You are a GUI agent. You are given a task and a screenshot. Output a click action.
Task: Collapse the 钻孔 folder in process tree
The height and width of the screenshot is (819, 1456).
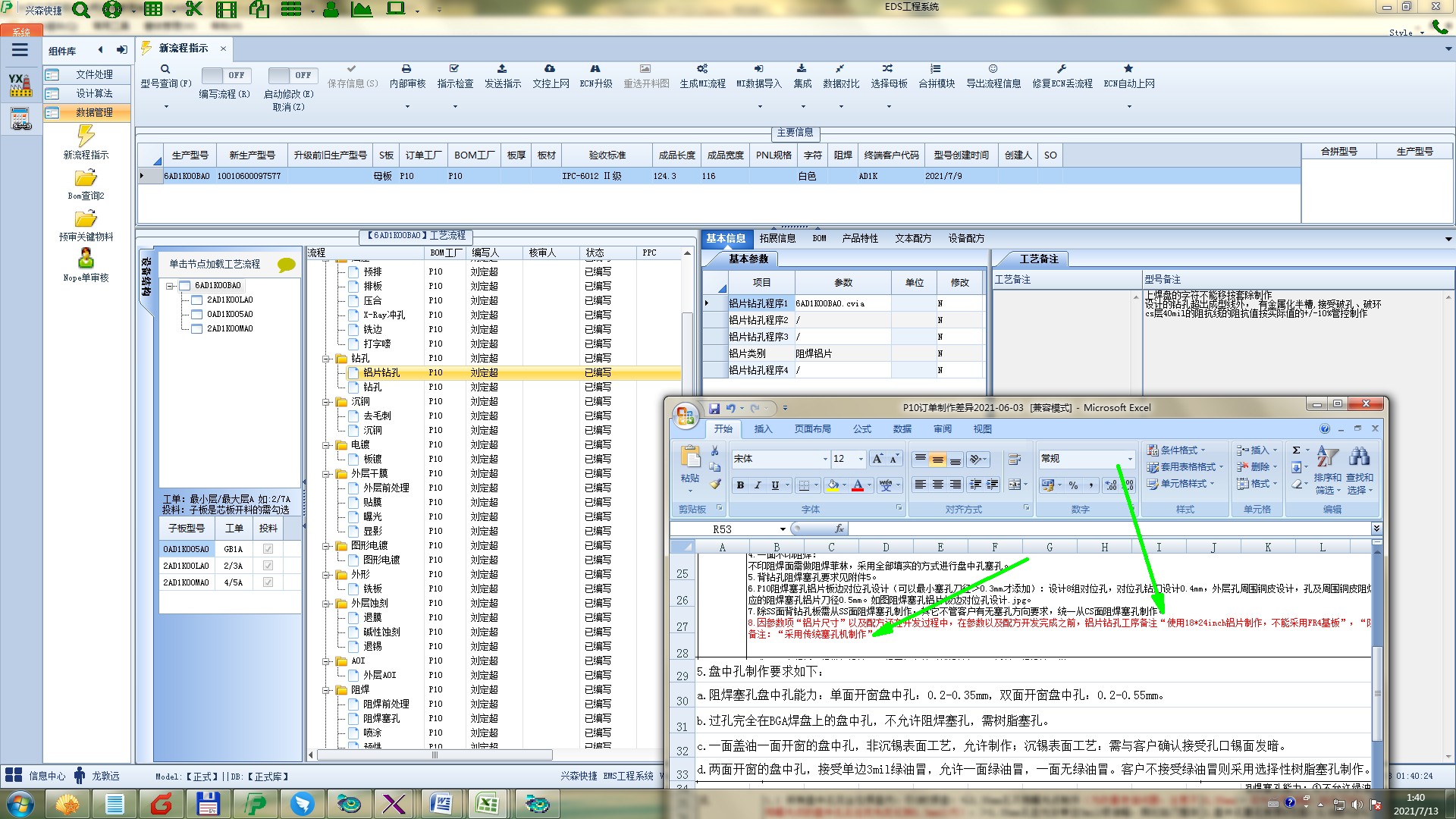327,359
